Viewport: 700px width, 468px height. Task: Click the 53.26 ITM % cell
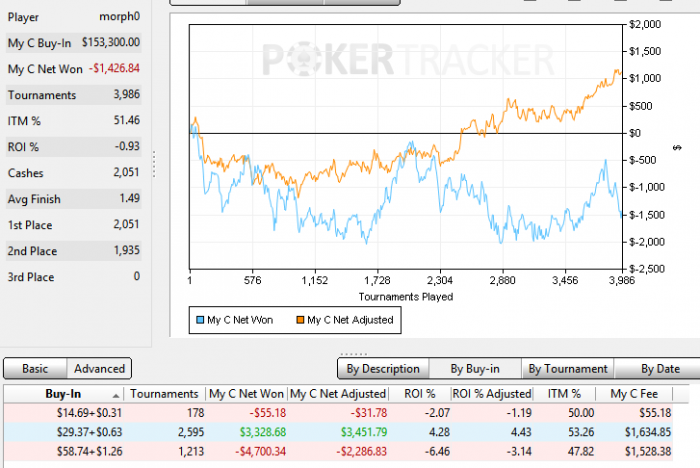pyautogui.click(x=581, y=432)
